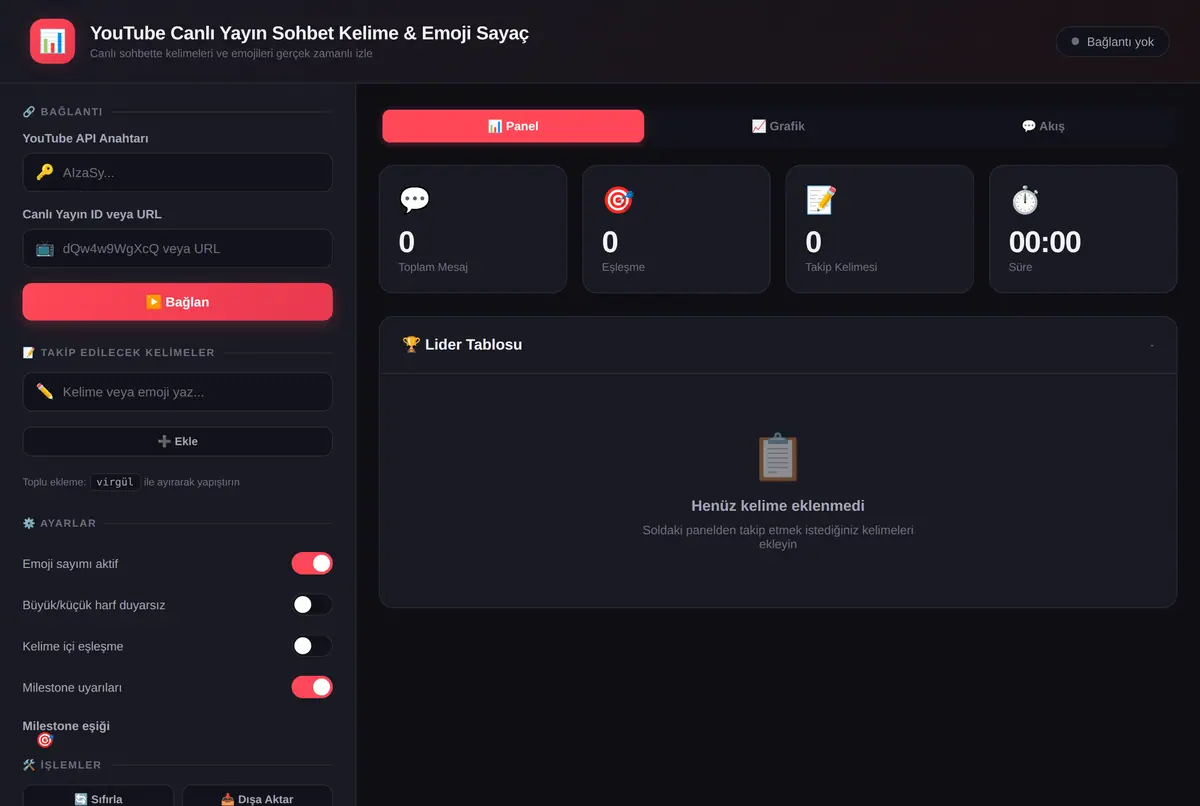Click the Bağlantı yok status badge
Image resolution: width=1200 pixels, height=806 pixels.
coord(1112,42)
